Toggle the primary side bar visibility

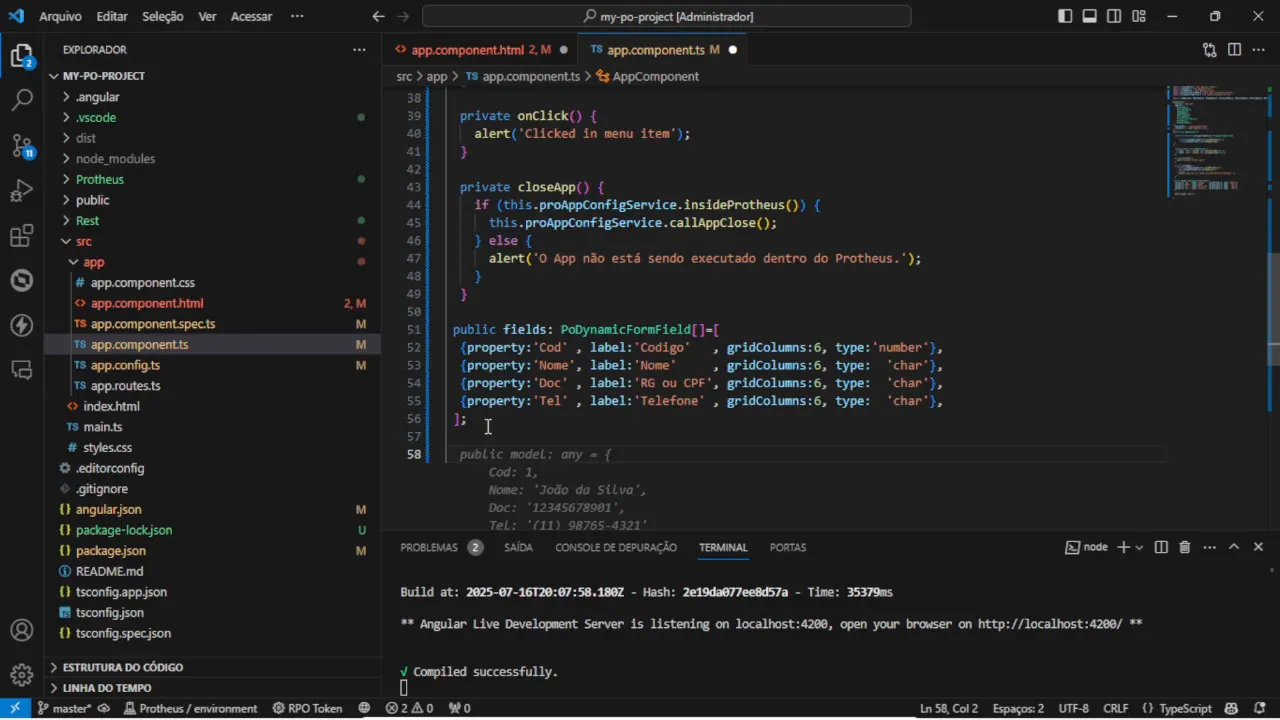click(x=1065, y=16)
